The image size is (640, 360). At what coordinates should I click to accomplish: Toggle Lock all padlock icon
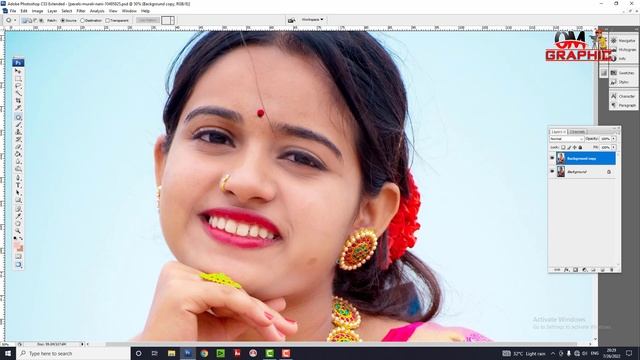[580, 147]
